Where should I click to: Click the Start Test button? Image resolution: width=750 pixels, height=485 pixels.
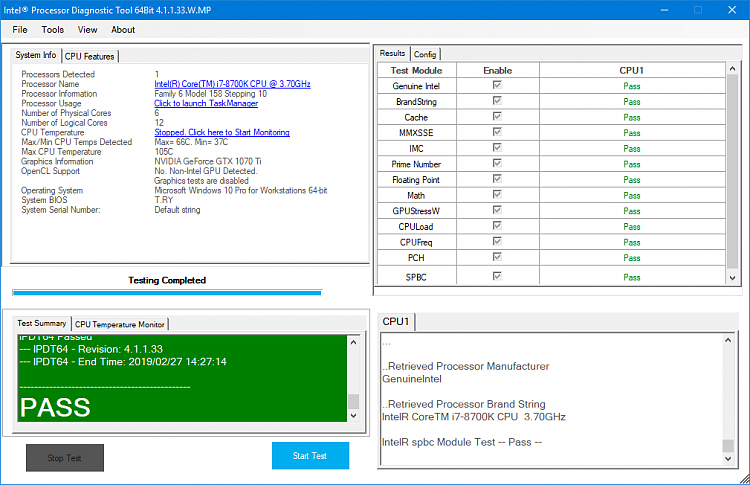pos(310,455)
